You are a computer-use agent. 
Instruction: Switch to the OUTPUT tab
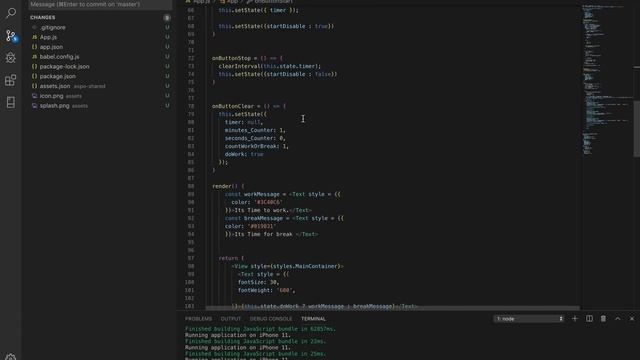tap(231, 319)
